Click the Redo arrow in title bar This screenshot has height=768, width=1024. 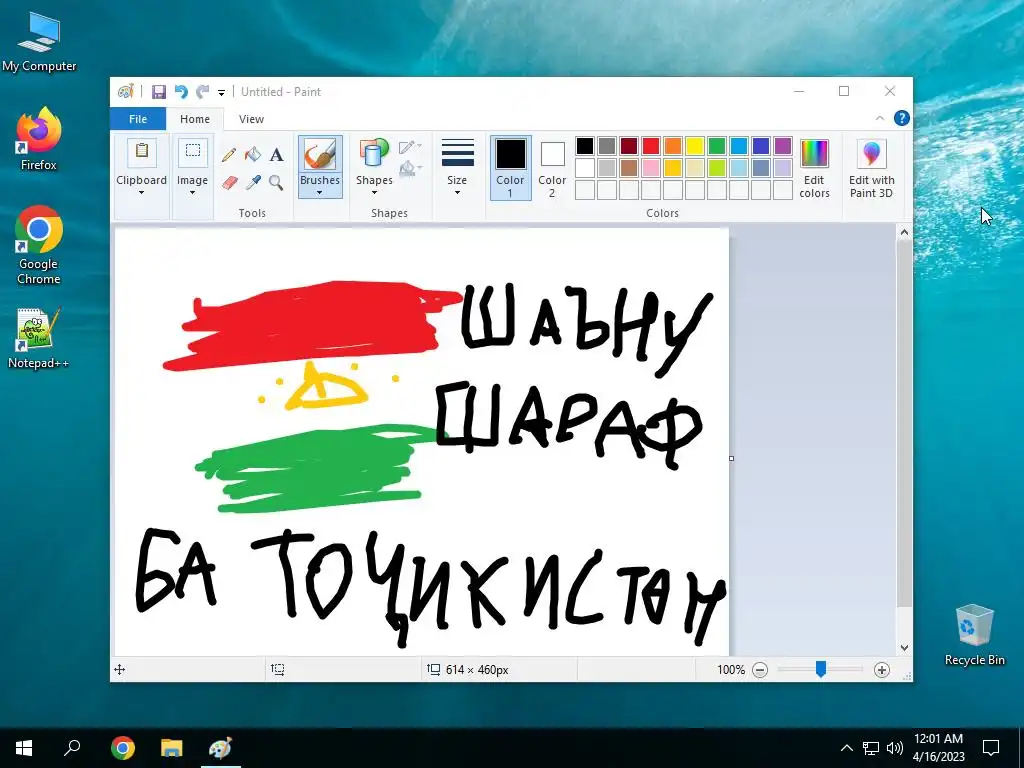coord(203,92)
